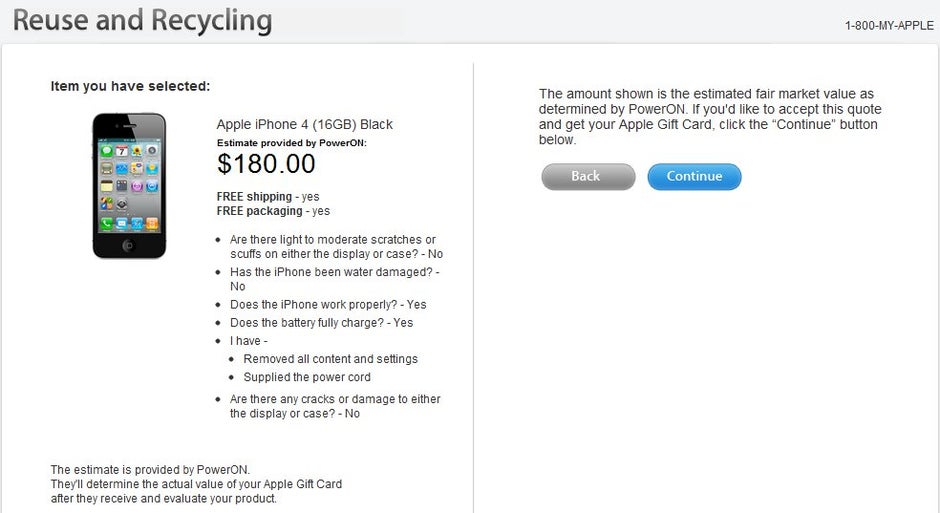This screenshot has height=513, width=940.
Task: Click the Reuse and Recycling heading
Action: (x=143, y=20)
